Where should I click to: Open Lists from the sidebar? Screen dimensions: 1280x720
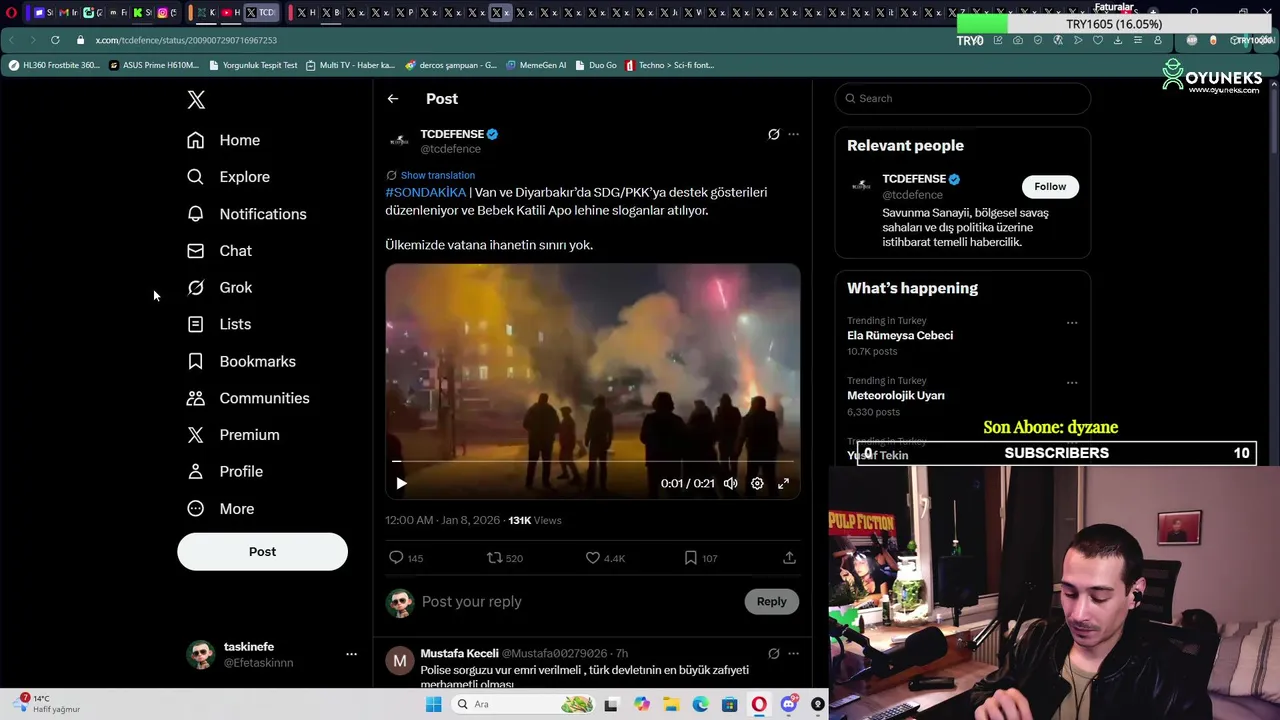(x=219, y=324)
